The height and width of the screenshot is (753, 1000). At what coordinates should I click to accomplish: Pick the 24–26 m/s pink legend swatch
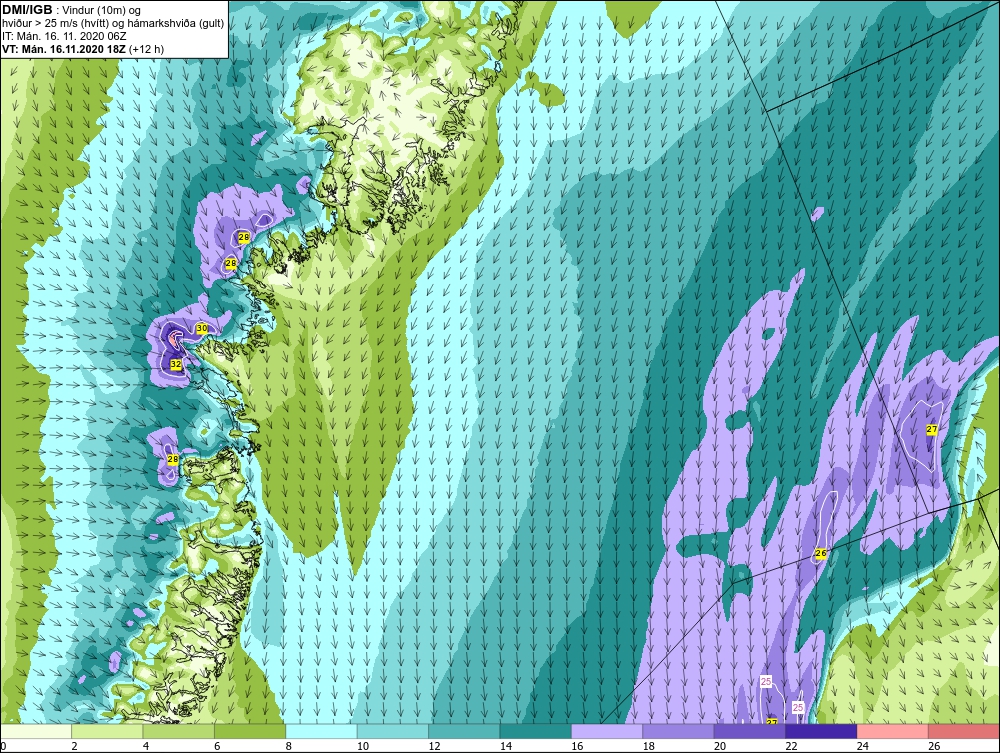[x=893, y=731]
